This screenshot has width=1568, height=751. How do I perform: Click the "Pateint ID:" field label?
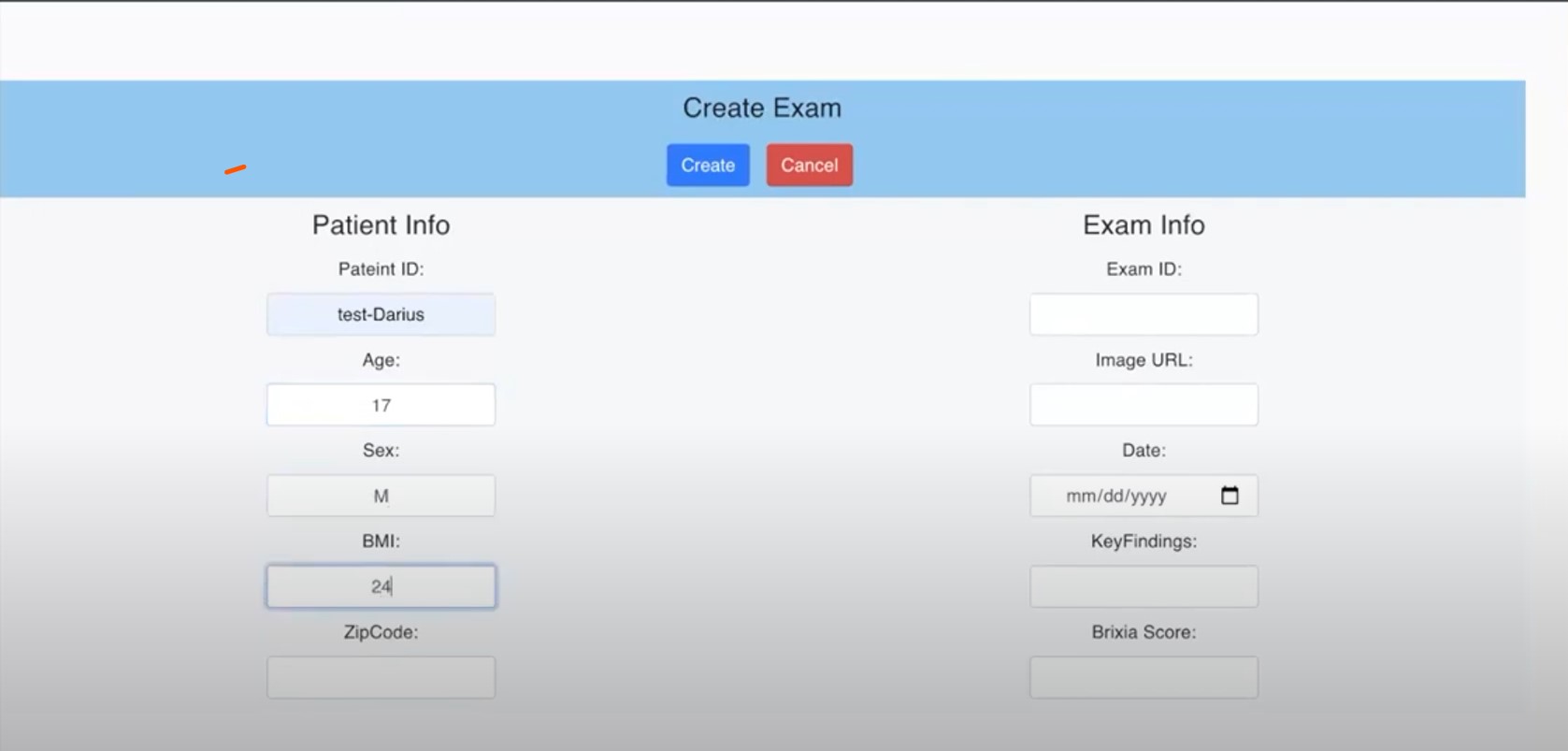point(381,269)
